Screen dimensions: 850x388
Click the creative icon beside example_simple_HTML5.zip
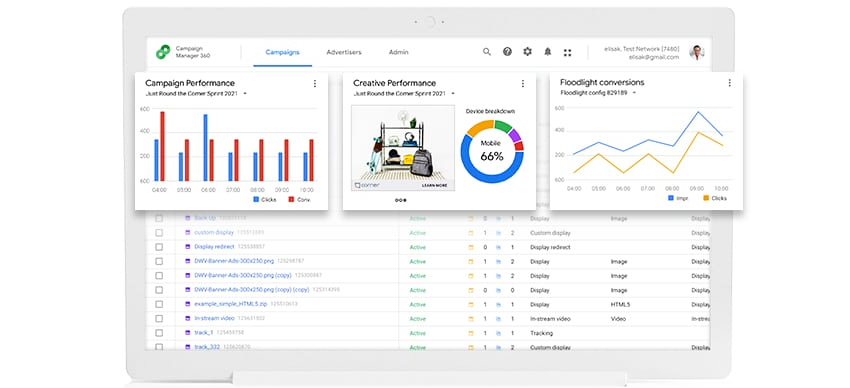[x=188, y=304]
